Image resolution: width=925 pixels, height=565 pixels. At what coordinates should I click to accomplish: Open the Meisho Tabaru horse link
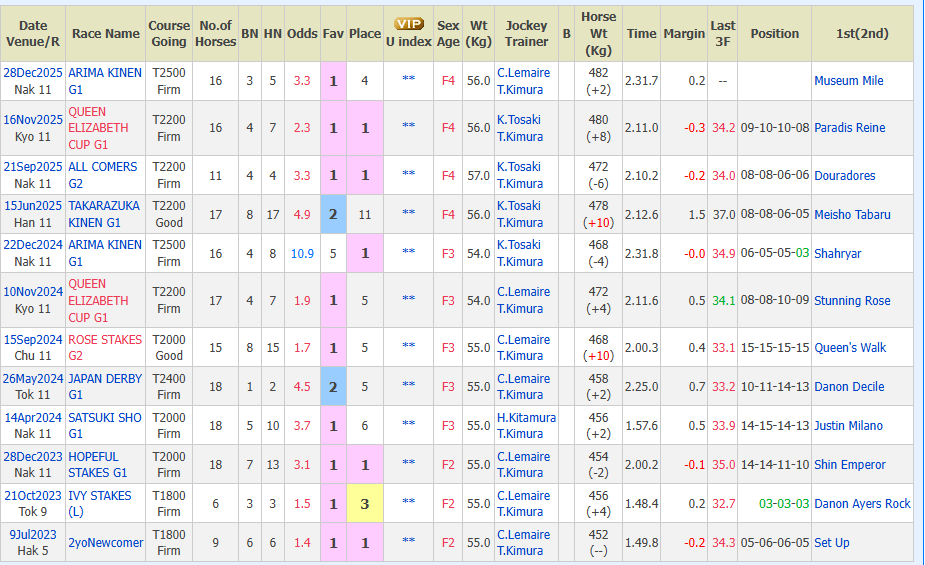coord(852,215)
